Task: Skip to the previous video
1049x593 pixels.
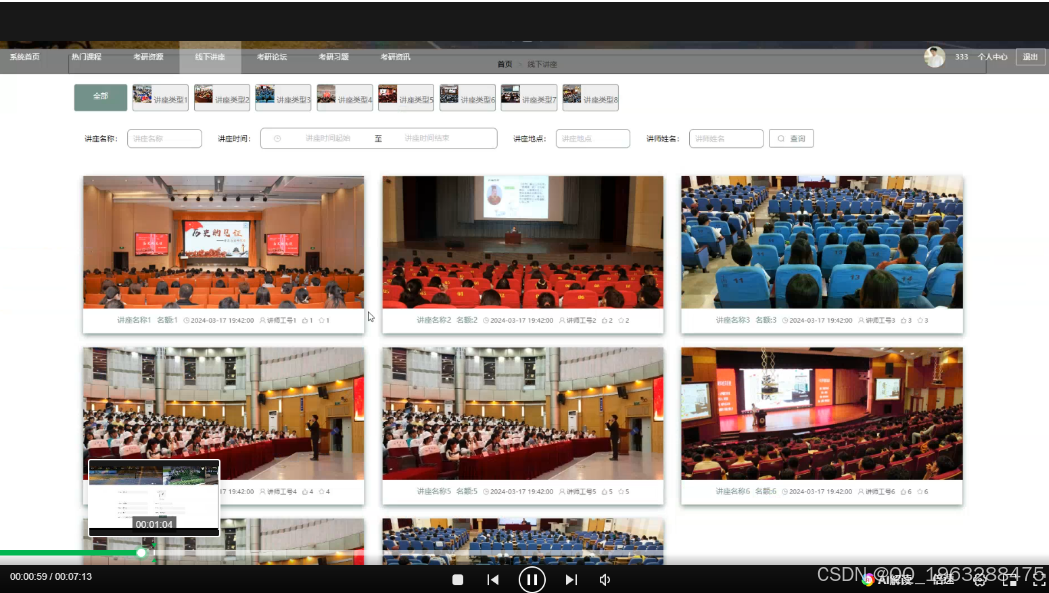Action: coord(493,580)
